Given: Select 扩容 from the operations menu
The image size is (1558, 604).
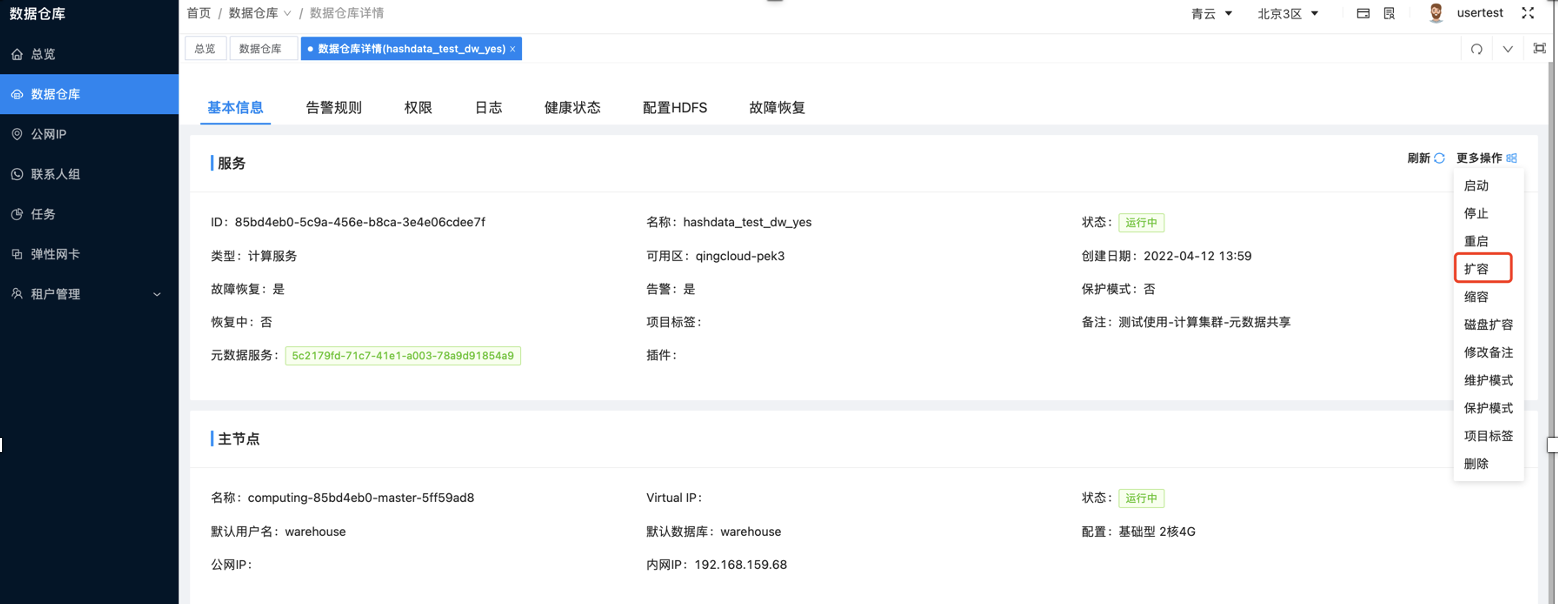Looking at the screenshot, I should click(x=1477, y=268).
